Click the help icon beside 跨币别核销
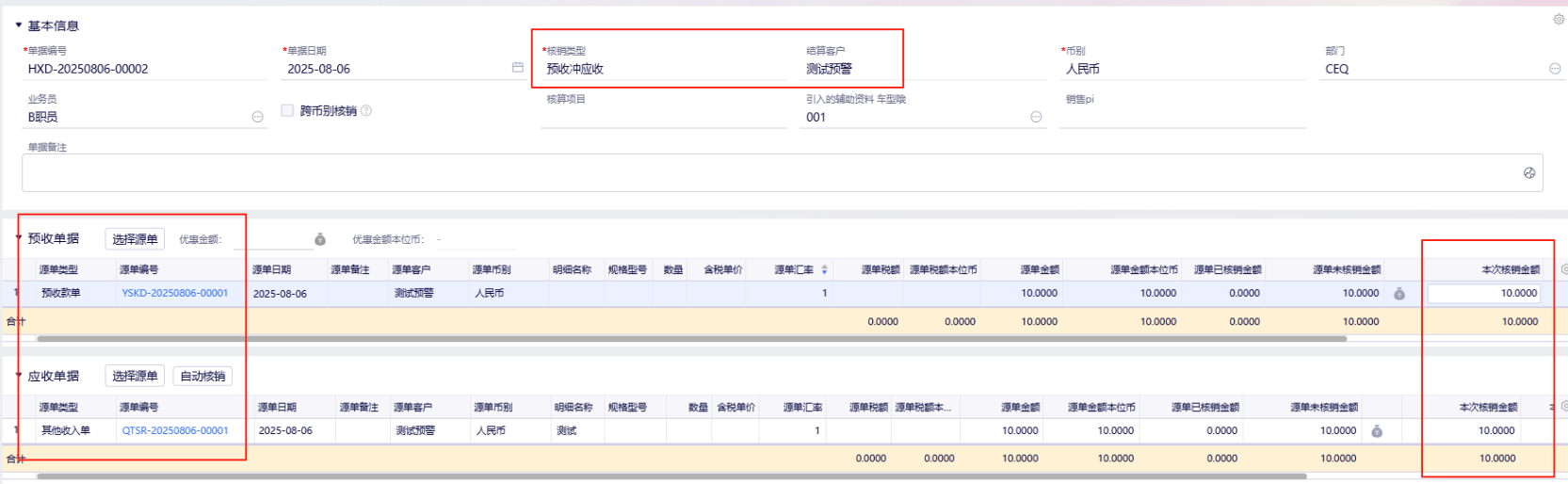1568x484 pixels. tap(366, 111)
